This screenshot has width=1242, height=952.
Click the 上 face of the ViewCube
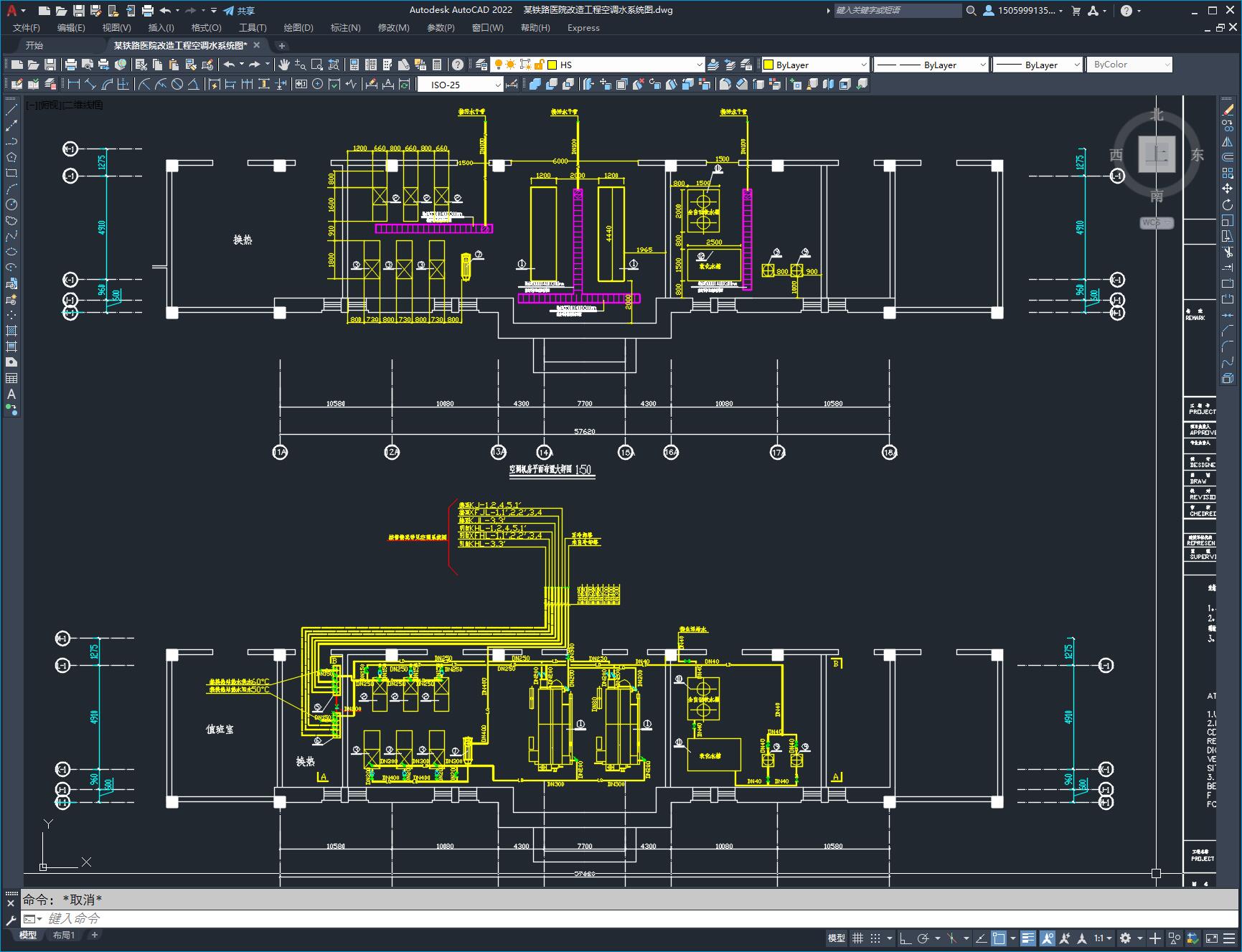click(x=1157, y=154)
